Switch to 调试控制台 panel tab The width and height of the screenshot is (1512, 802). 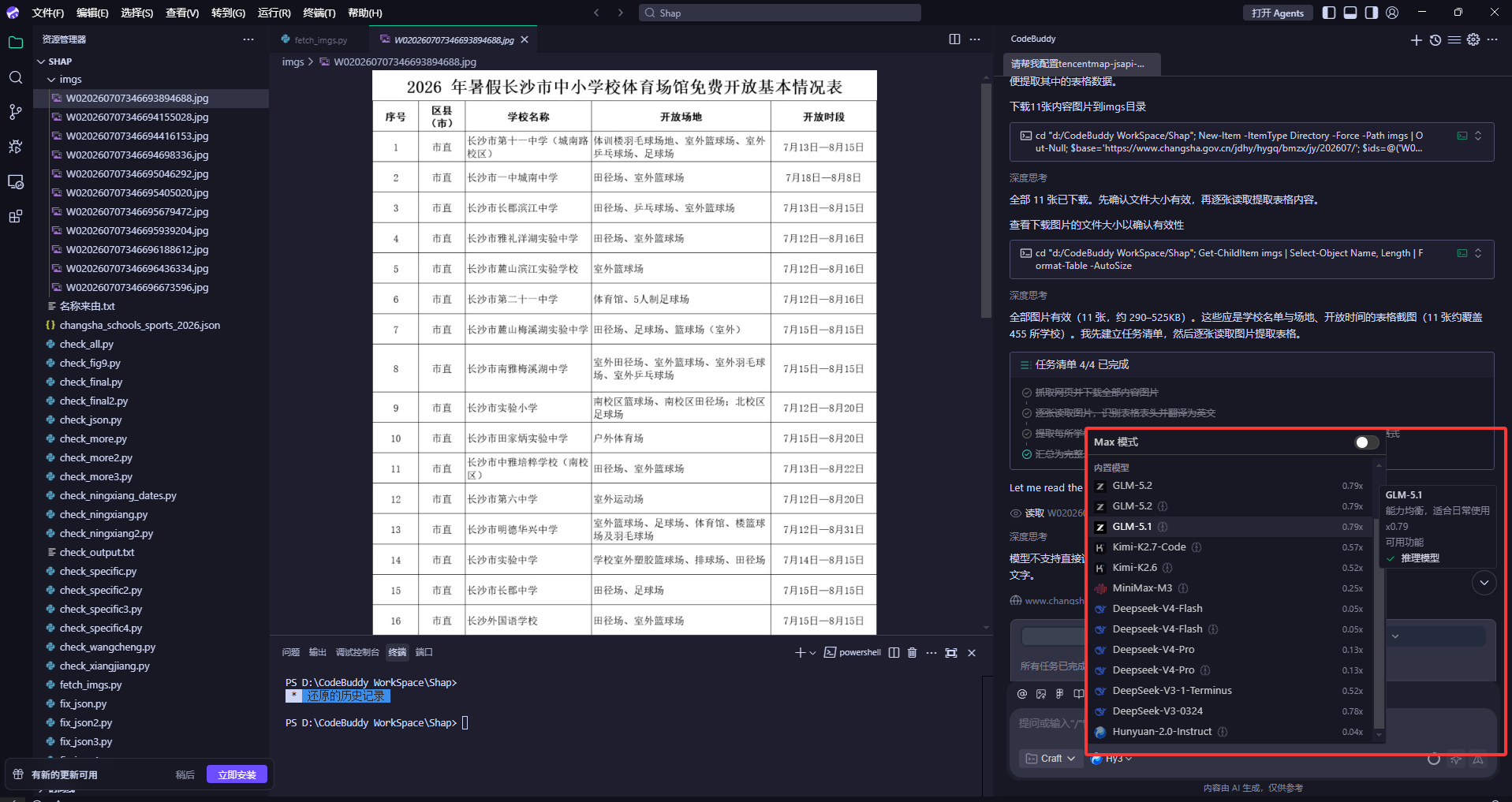click(357, 652)
